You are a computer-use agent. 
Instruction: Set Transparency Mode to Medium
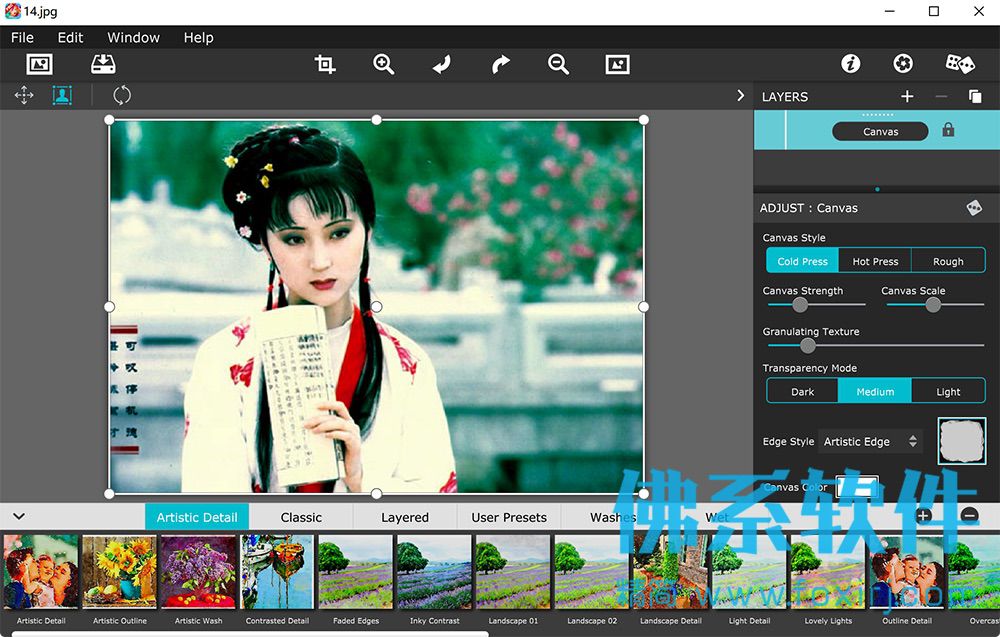[875, 392]
